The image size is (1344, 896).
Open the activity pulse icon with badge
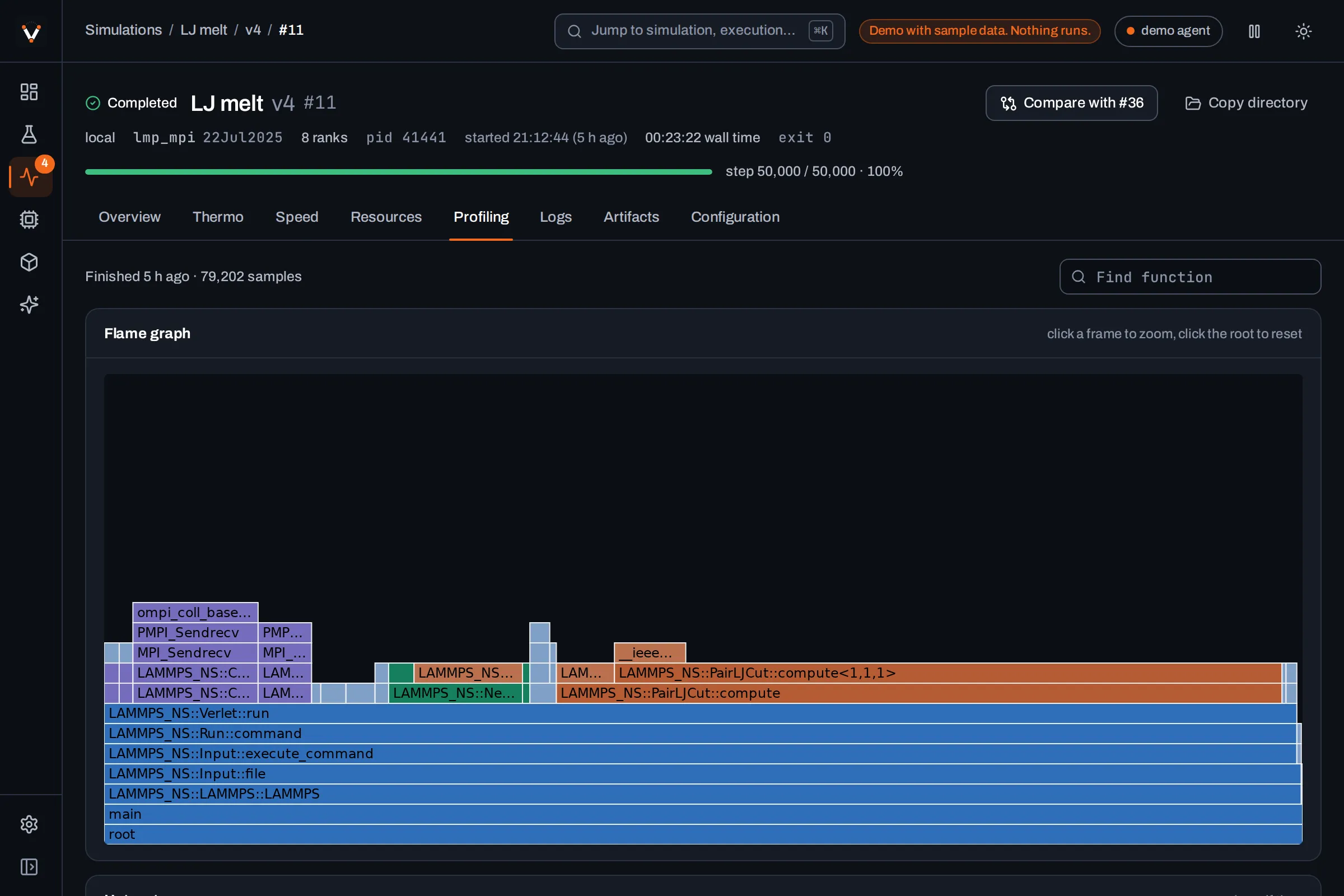click(x=29, y=177)
